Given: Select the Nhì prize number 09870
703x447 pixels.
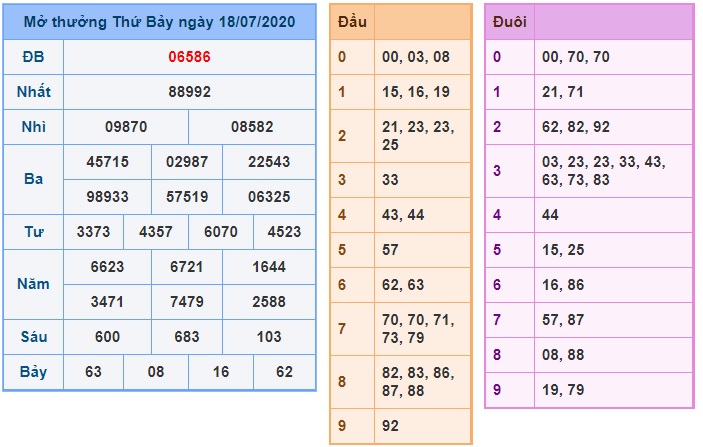Looking at the screenshot, I should [x=126, y=127].
